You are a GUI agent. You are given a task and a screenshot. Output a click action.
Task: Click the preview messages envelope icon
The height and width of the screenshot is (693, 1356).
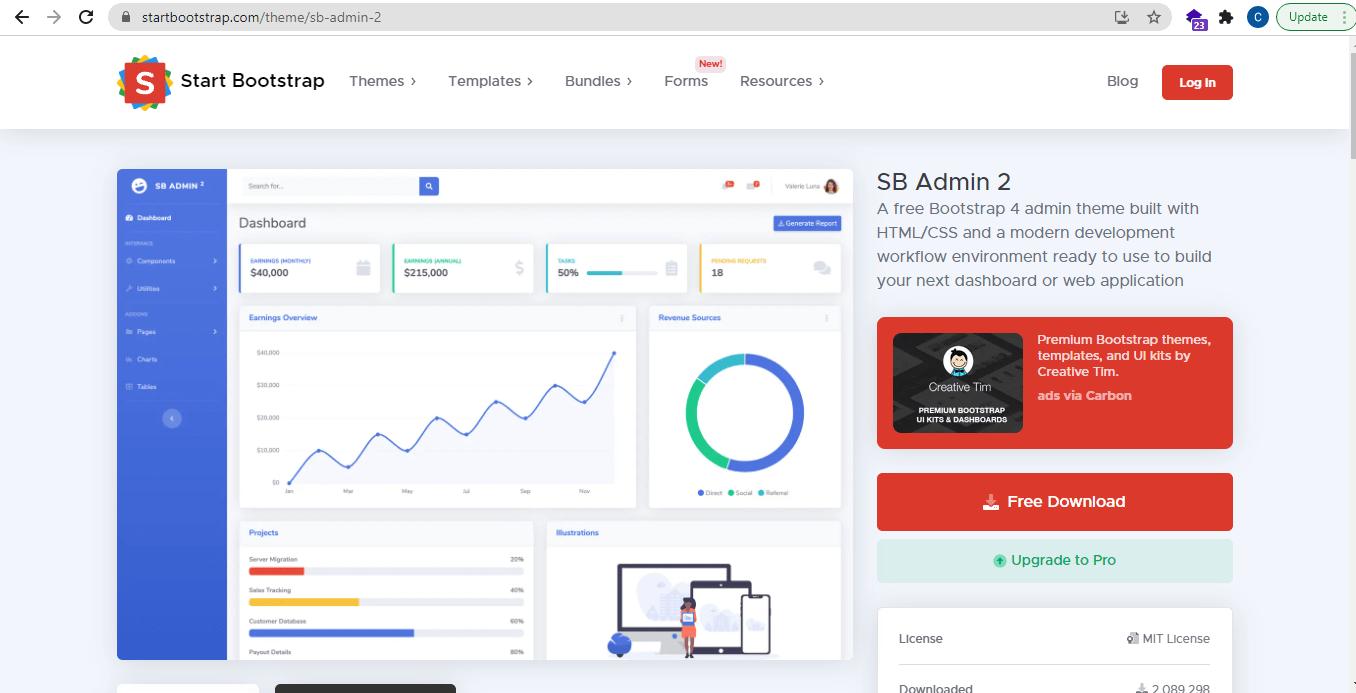[753, 185]
